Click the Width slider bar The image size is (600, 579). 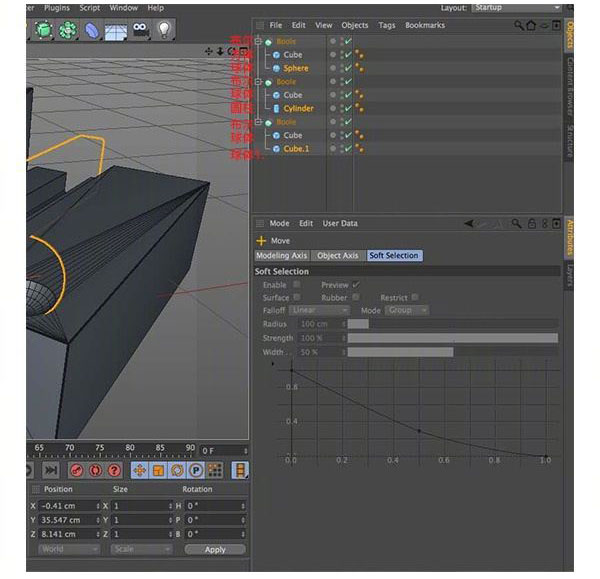(453, 352)
